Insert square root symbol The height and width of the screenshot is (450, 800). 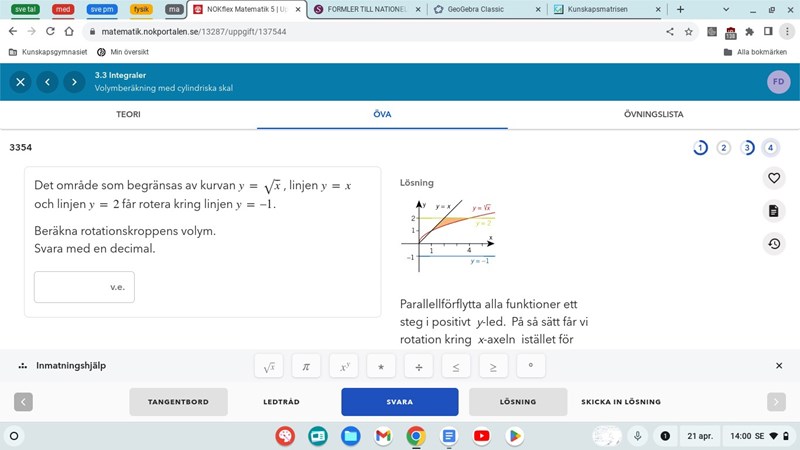pos(269,367)
